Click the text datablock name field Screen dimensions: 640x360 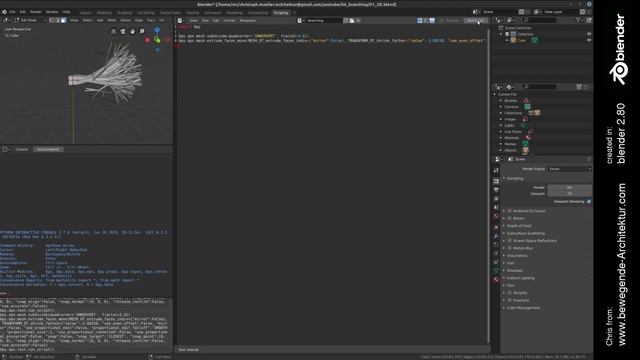[323, 20]
